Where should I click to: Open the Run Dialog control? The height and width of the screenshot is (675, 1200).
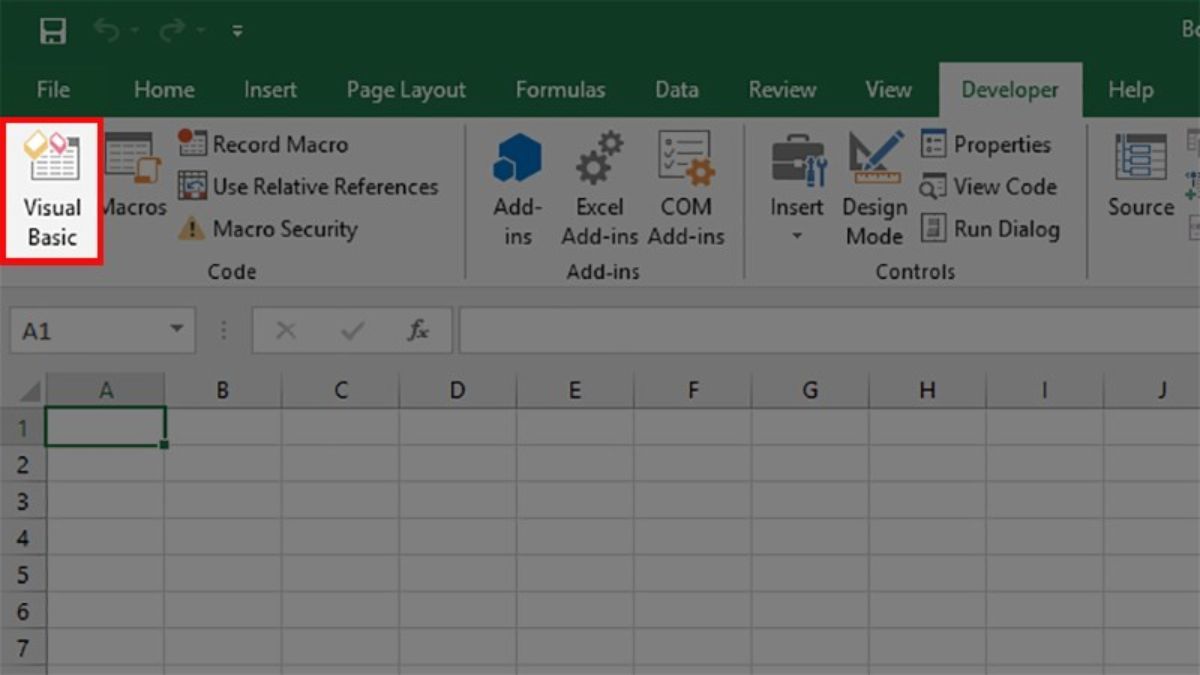(x=992, y=229)
